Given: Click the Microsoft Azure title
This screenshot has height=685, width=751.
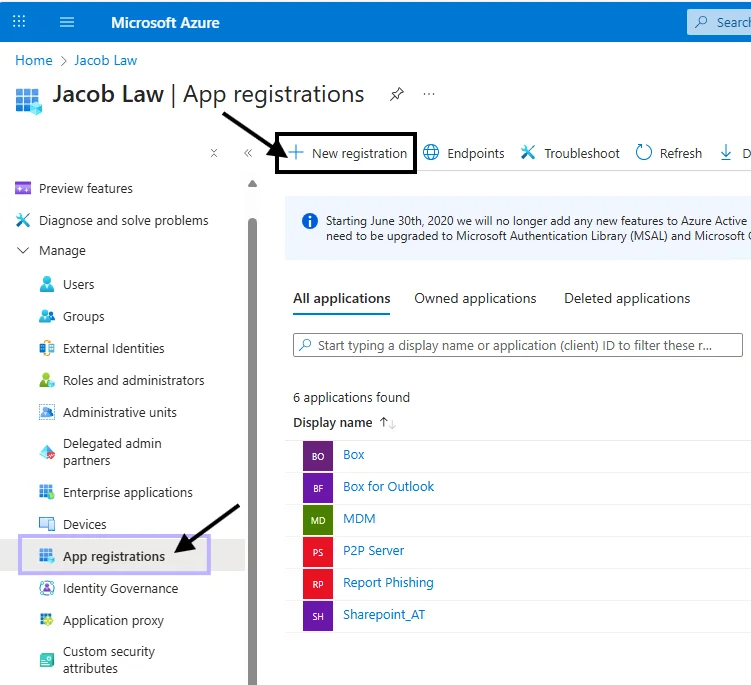Looking at the screenshot, I should click(165, 23).
